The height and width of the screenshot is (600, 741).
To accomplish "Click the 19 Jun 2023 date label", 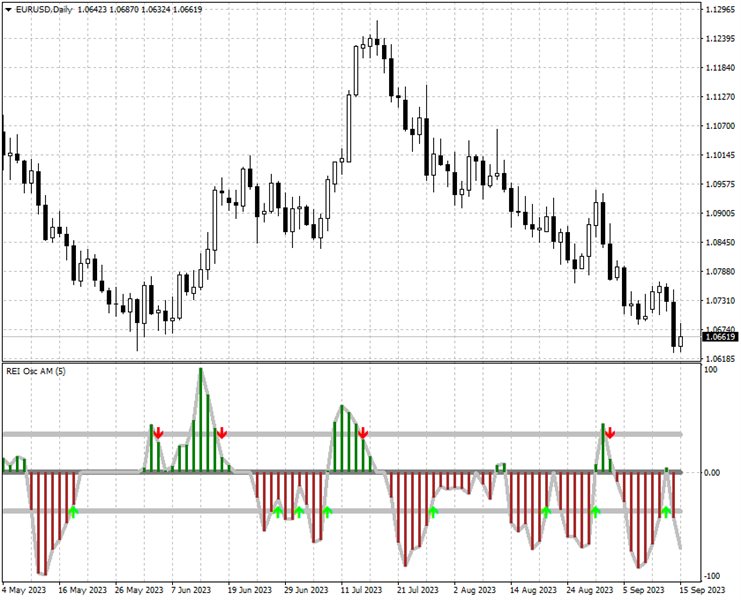I will pyautogui.click(x=250, y=590).
